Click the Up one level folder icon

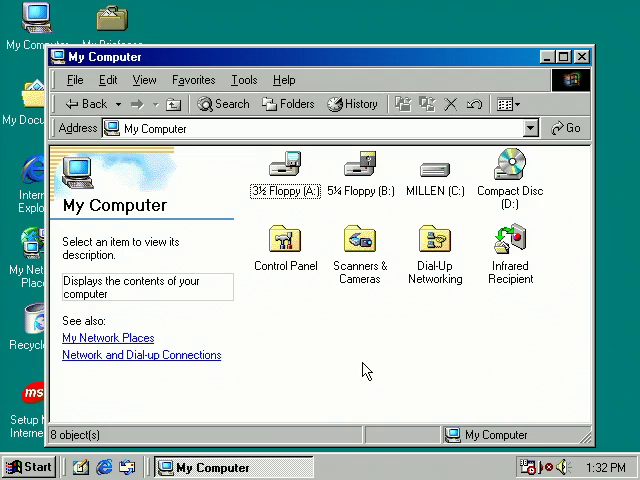pos(173,104)
